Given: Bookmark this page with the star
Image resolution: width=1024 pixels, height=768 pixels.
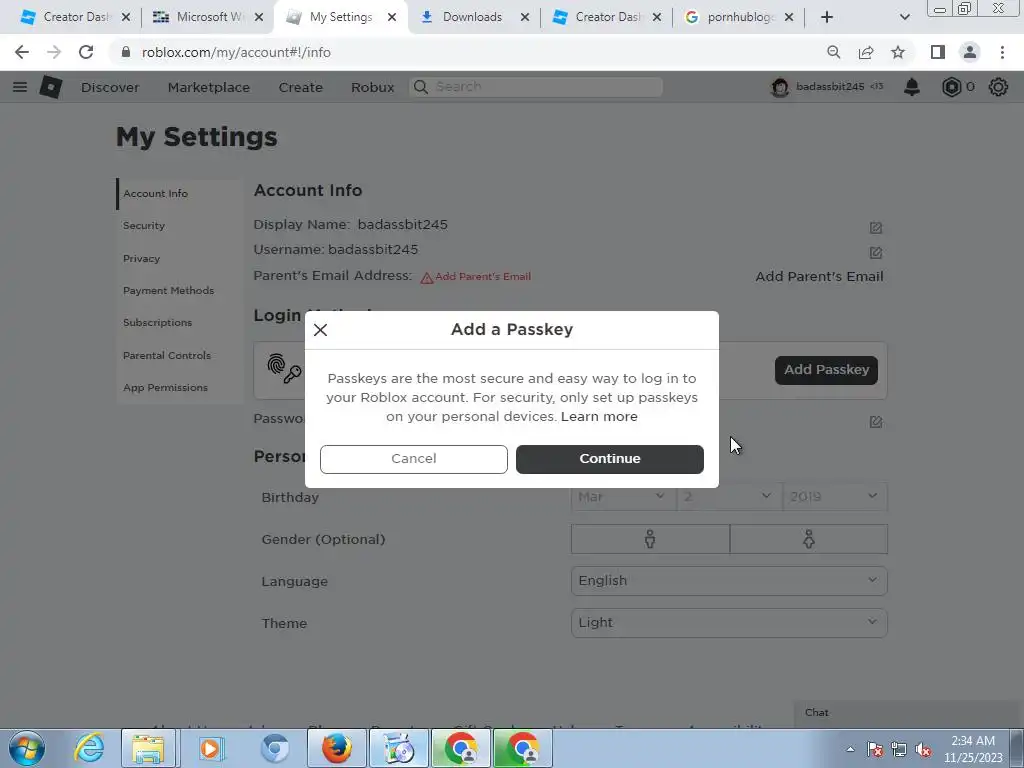Looking at the screenshot, I should (x=898, y=52).
